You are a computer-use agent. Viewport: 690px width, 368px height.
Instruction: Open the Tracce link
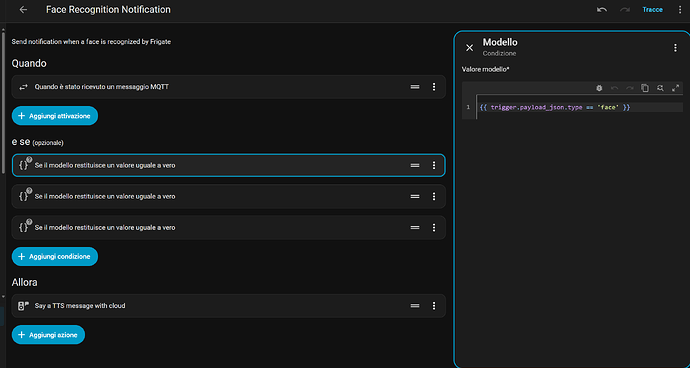[x=652, y=10]
